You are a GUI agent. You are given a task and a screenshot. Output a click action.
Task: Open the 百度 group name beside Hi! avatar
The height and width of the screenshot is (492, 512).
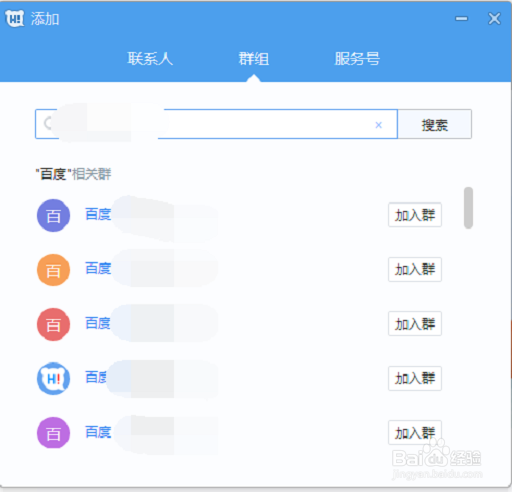[96, 377]
